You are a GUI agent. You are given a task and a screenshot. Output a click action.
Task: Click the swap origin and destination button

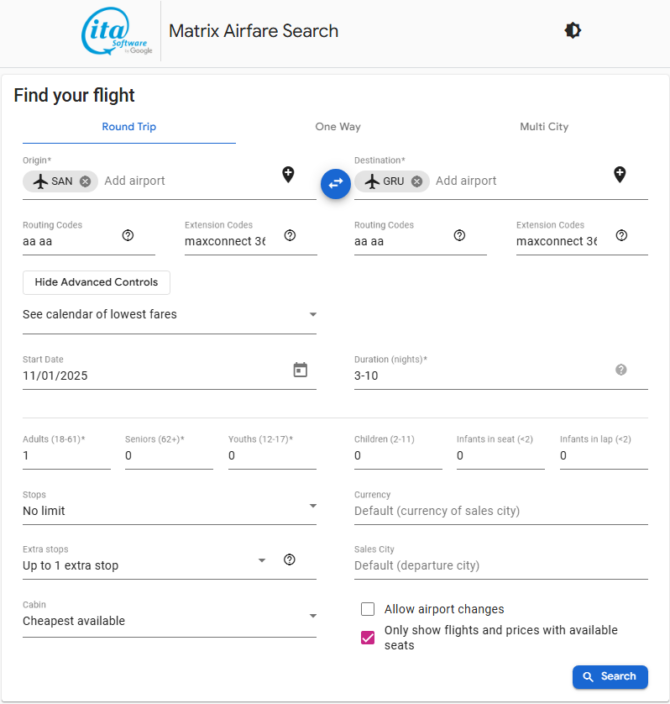tap(335, 183)
